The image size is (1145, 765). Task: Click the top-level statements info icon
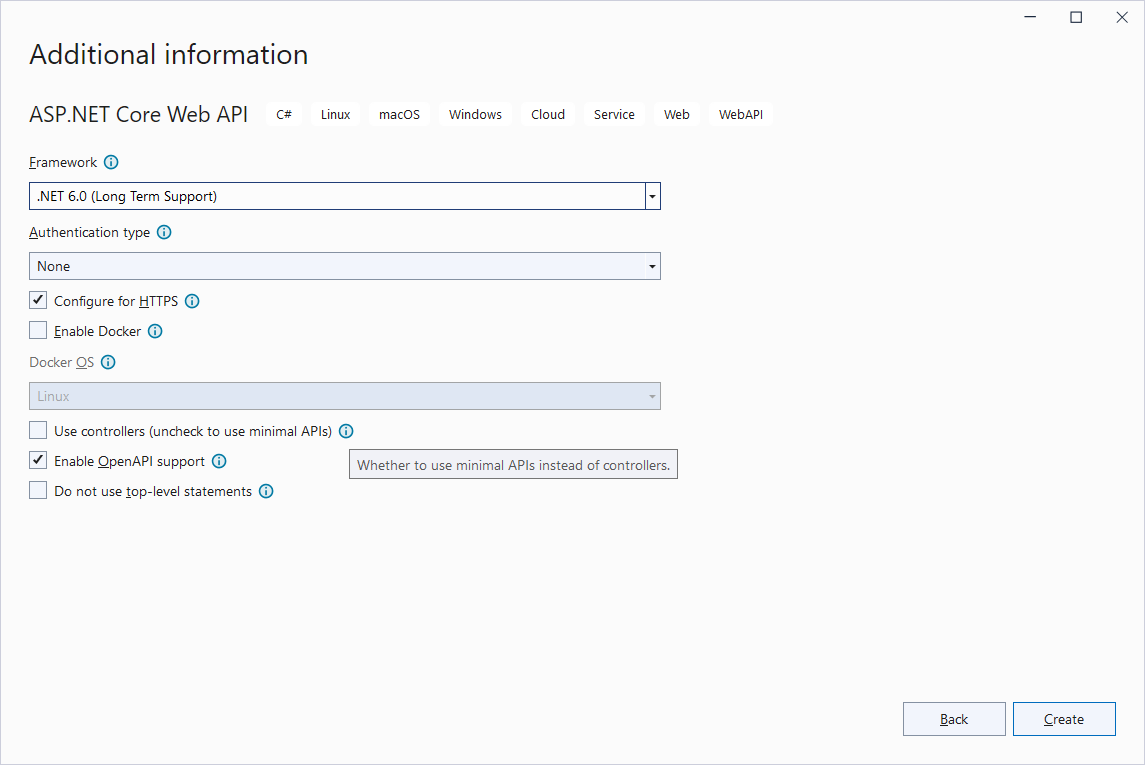click(265, 490)
